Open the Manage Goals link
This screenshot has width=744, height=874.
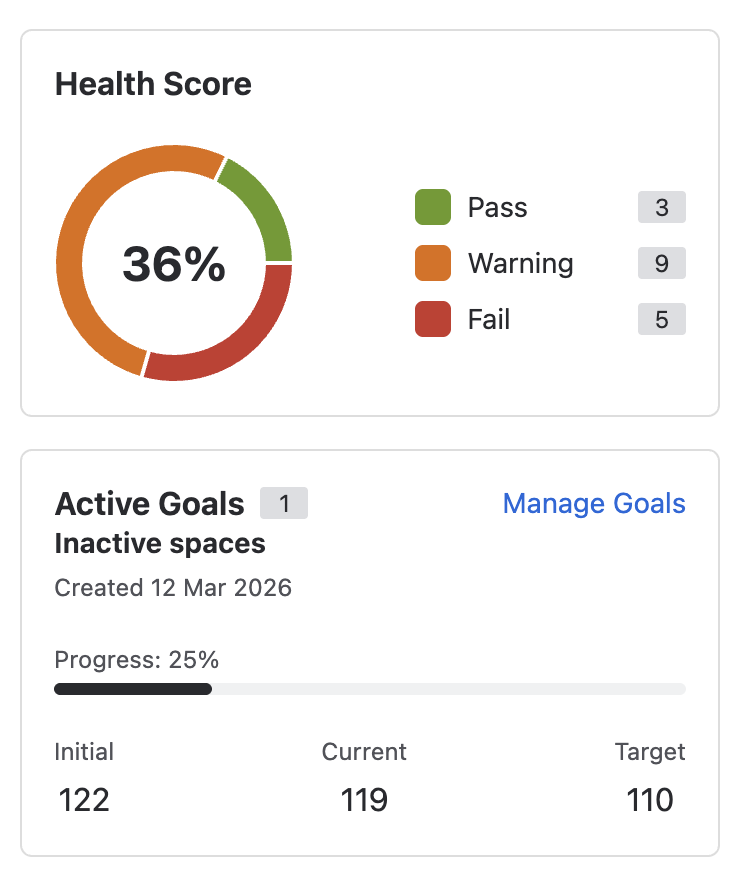click(594, 503)
